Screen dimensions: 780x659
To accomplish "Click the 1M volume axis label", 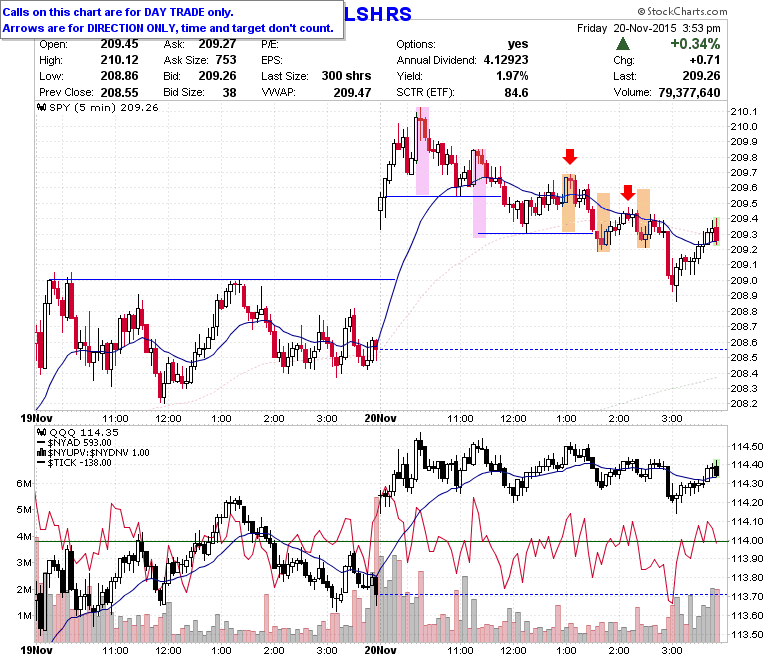I will [24, 616].
